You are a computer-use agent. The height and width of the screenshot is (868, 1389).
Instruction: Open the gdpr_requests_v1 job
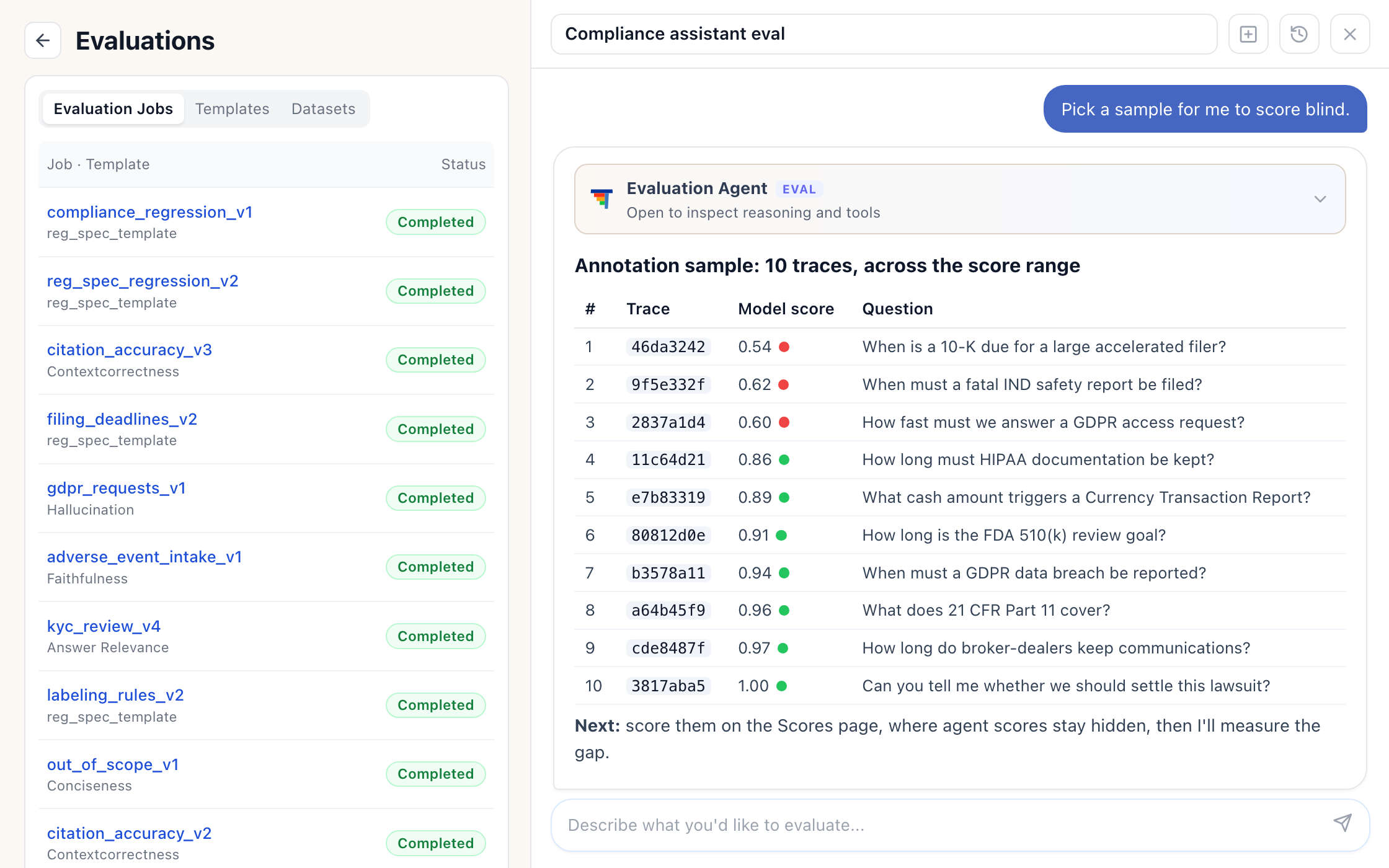pos(116,488)
